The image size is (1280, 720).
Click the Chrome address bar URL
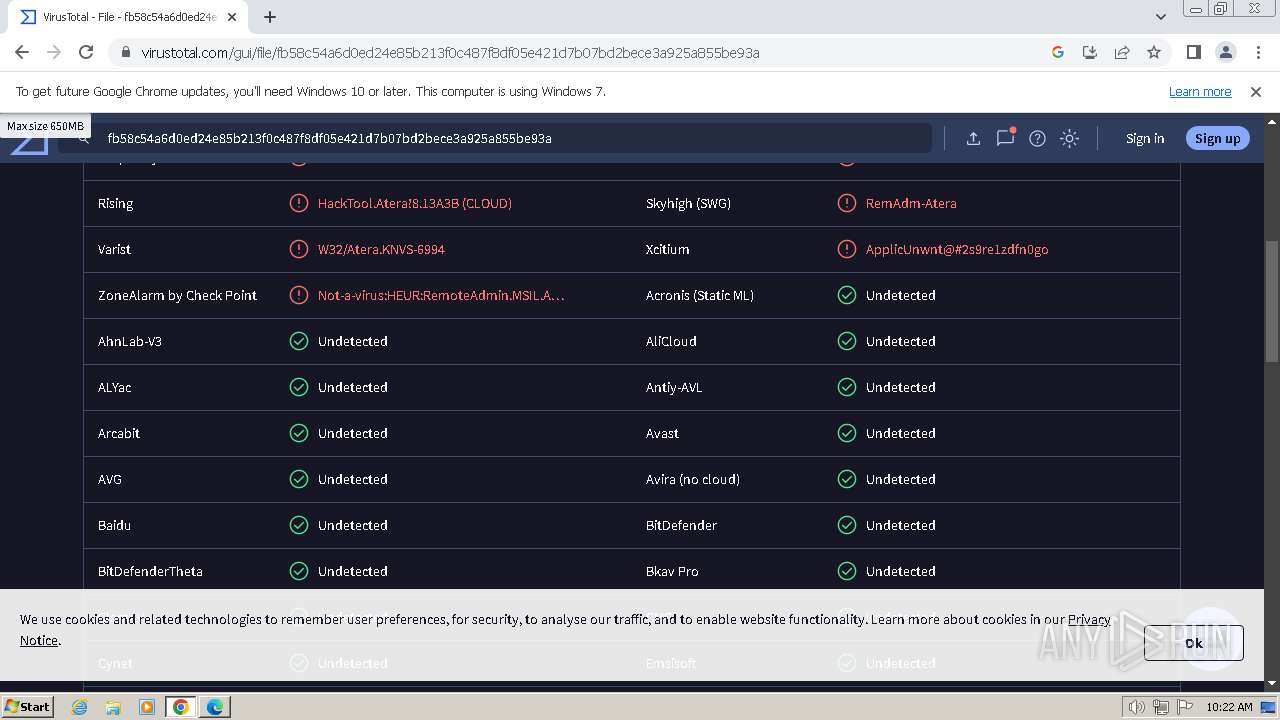pyautogui.click(x=450, y=53)
